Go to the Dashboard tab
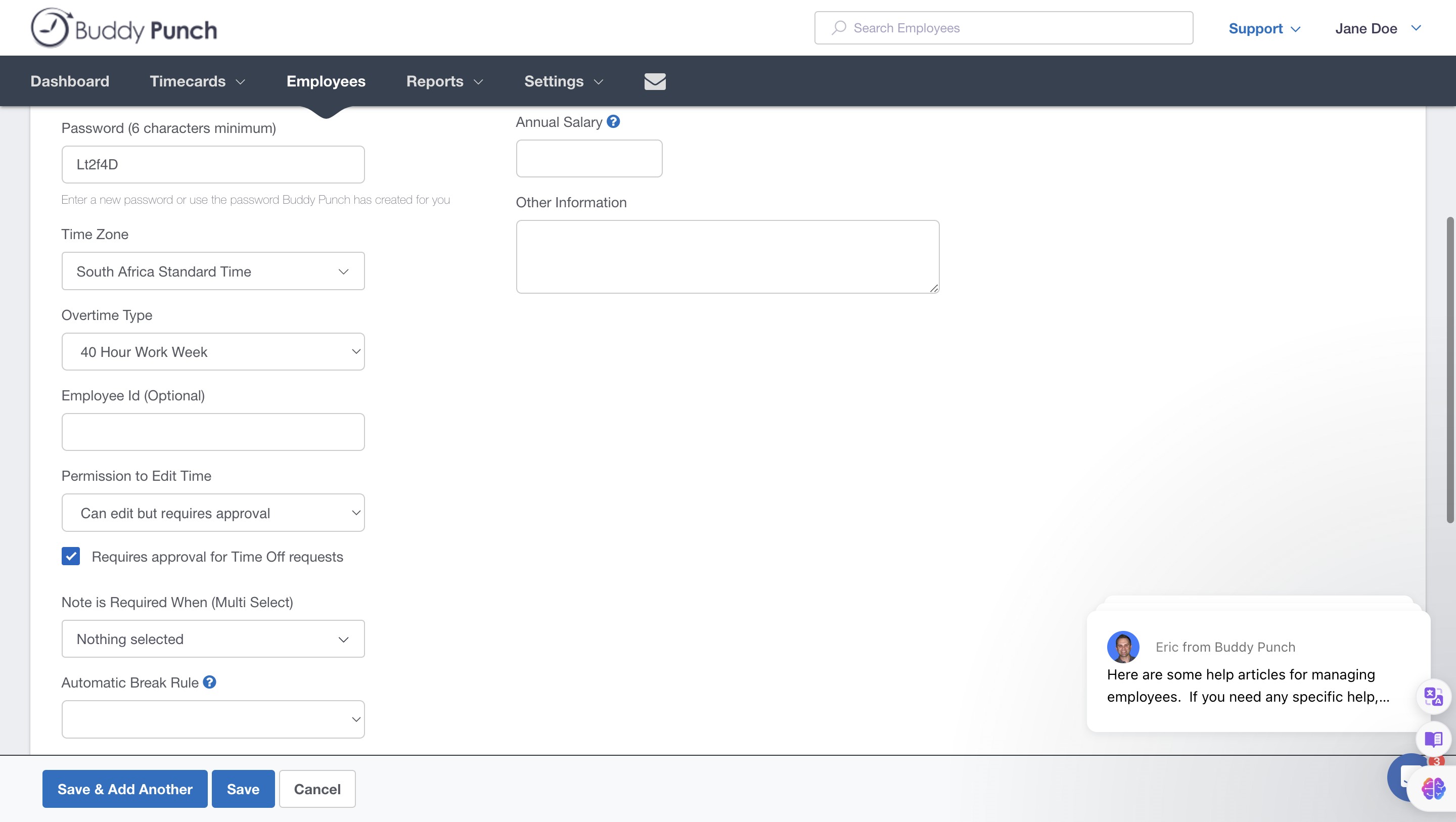The width and height of the screenshot is (1456, 822). click(70, 81)
